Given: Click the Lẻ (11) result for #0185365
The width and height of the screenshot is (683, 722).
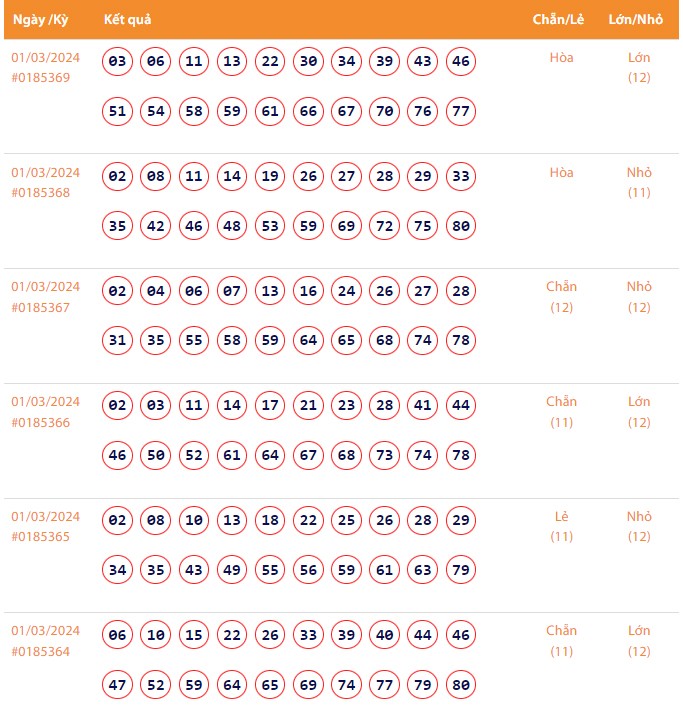Looking at the screenshot, I should click(x=561, y=527).
